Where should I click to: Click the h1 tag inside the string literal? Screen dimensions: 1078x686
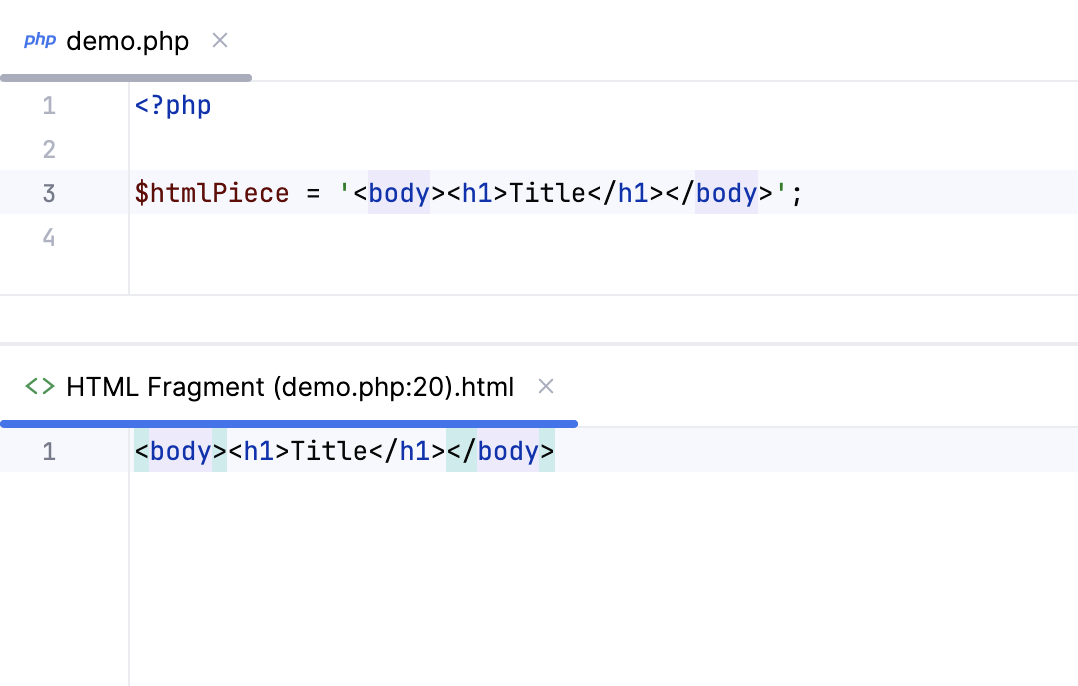[x=477, y=193]
